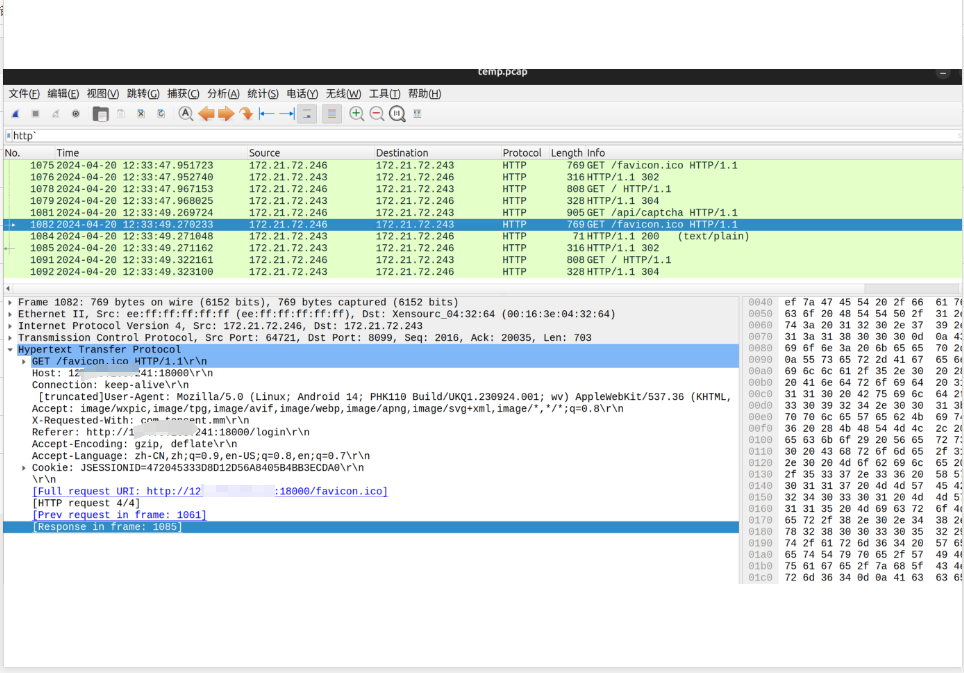Go to the last packet
This screenshot has width=964, height=673.
pyautogui.click(x=286, y=114)
